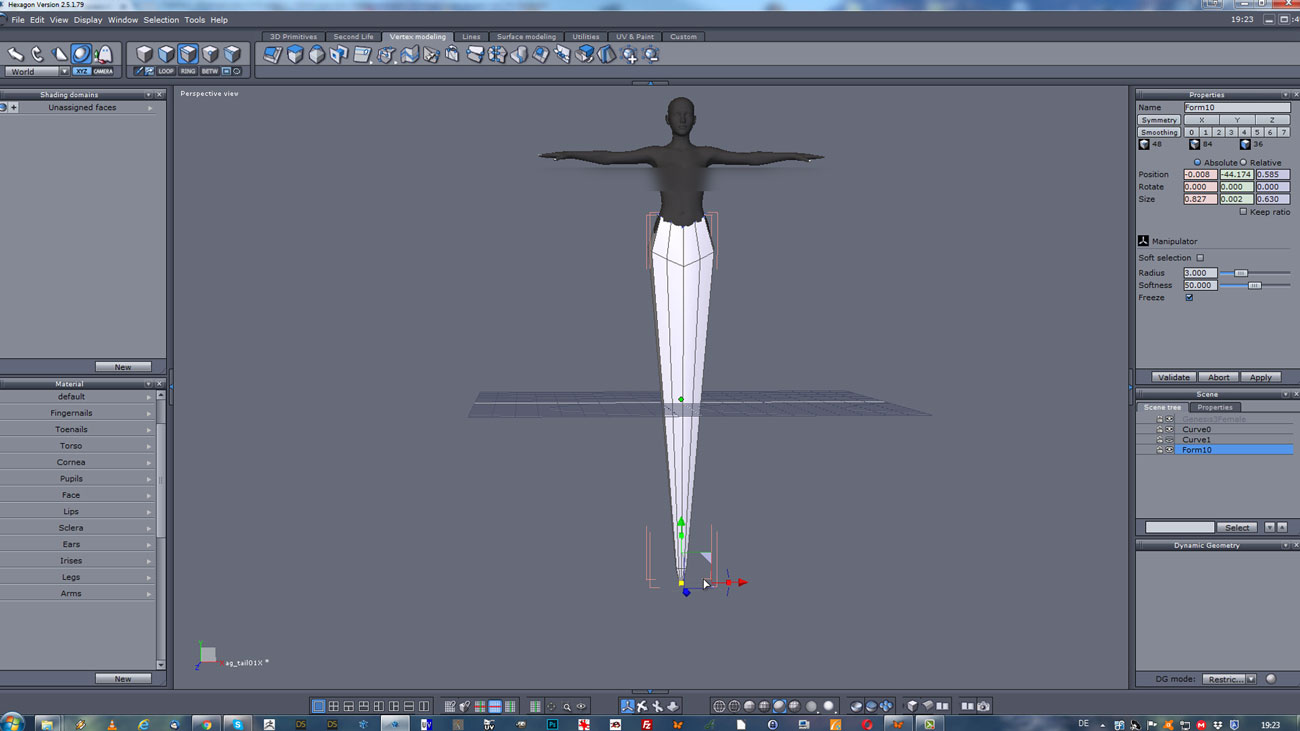Image resolution: width=1300 pixels, height=731 pixels.
Task: Choose the Select Points mode cube
Action: point(210,54)
